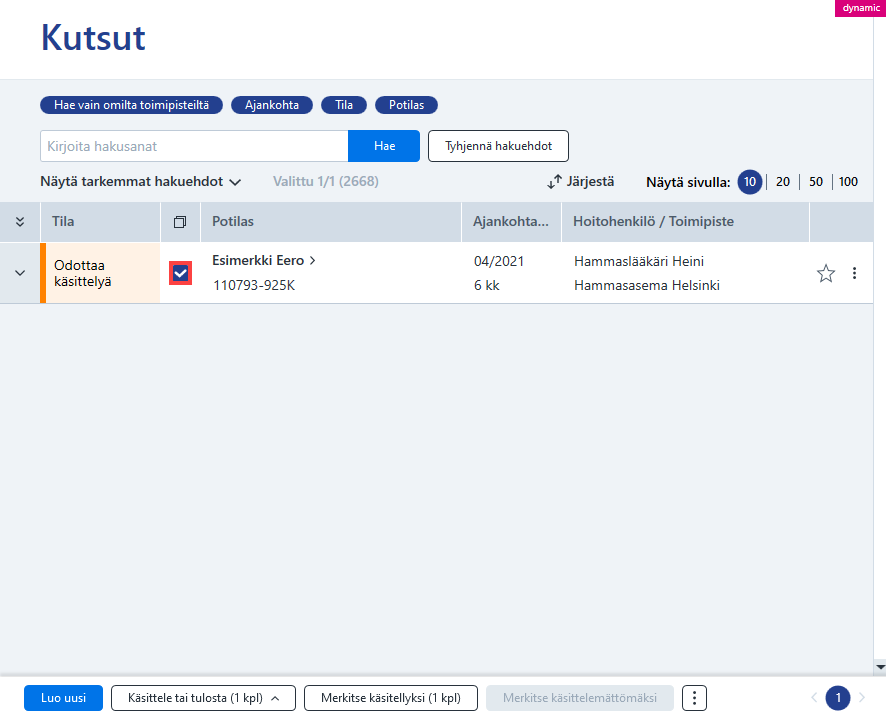The width and height of the screenshot is (886, 718).
Task: Select page 1 in pagination
Action: tap(838, 698)
